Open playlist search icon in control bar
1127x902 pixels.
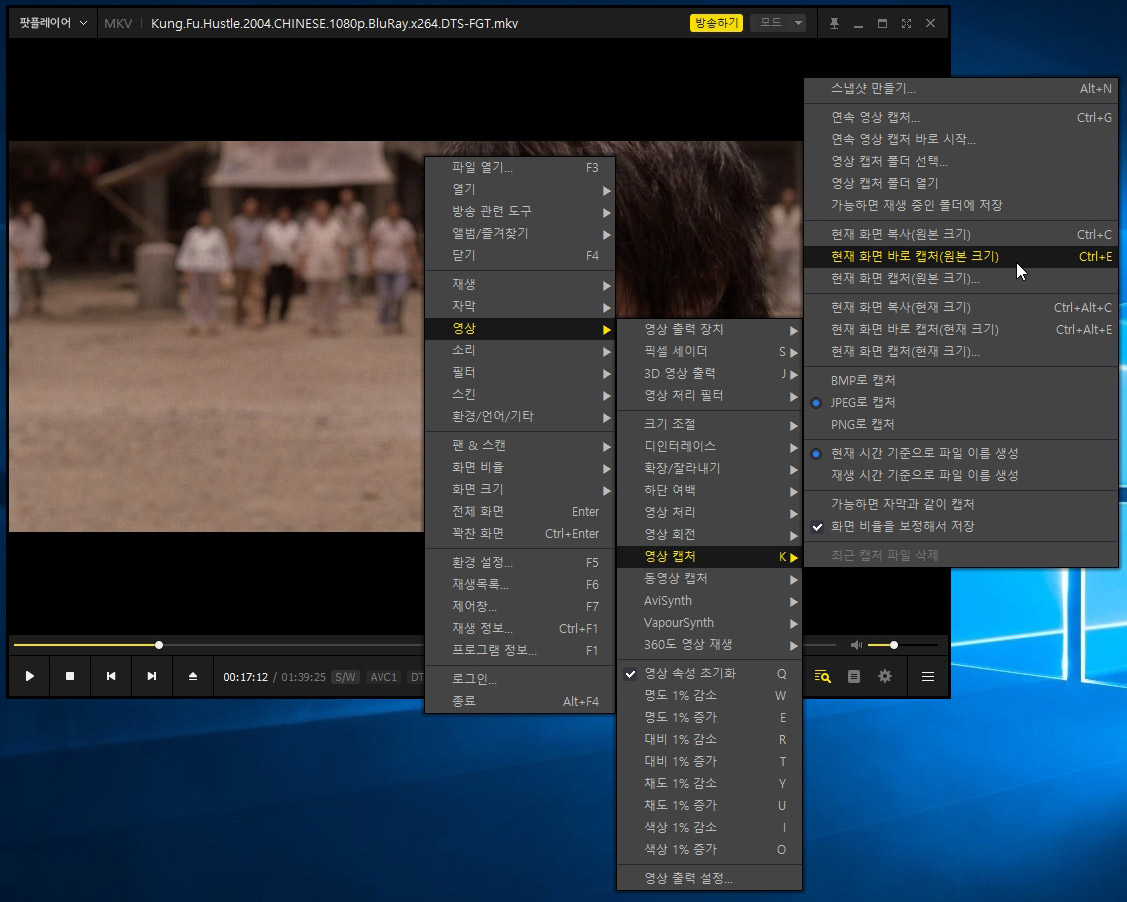tap(822, 676)
